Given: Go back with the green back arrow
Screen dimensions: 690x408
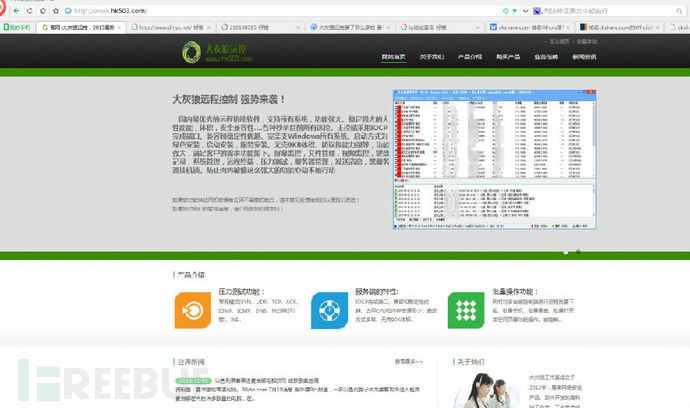Looking at the screenshot, I should 16,11.
